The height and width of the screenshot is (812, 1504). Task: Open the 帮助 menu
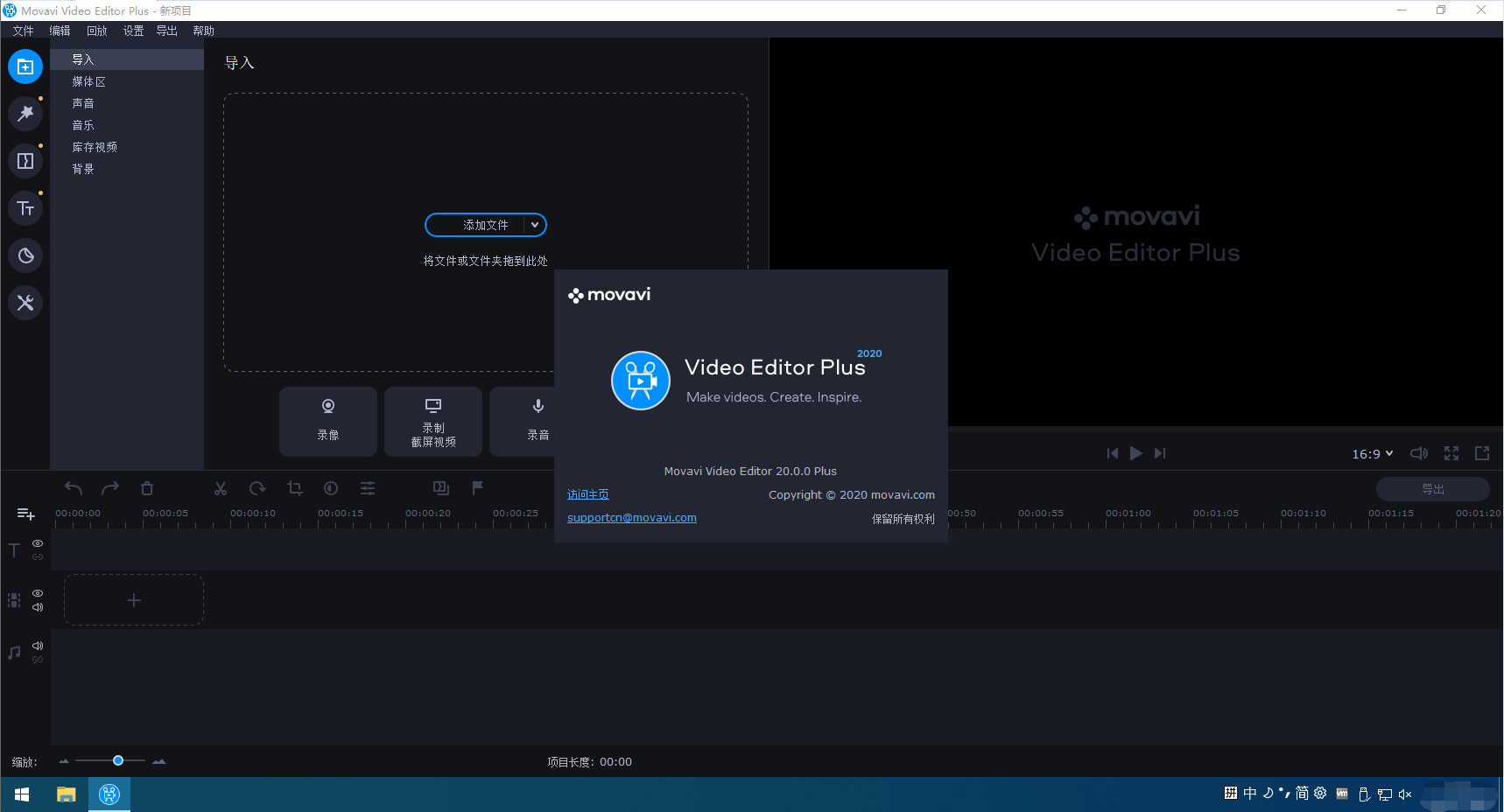(x=204, y=31)
